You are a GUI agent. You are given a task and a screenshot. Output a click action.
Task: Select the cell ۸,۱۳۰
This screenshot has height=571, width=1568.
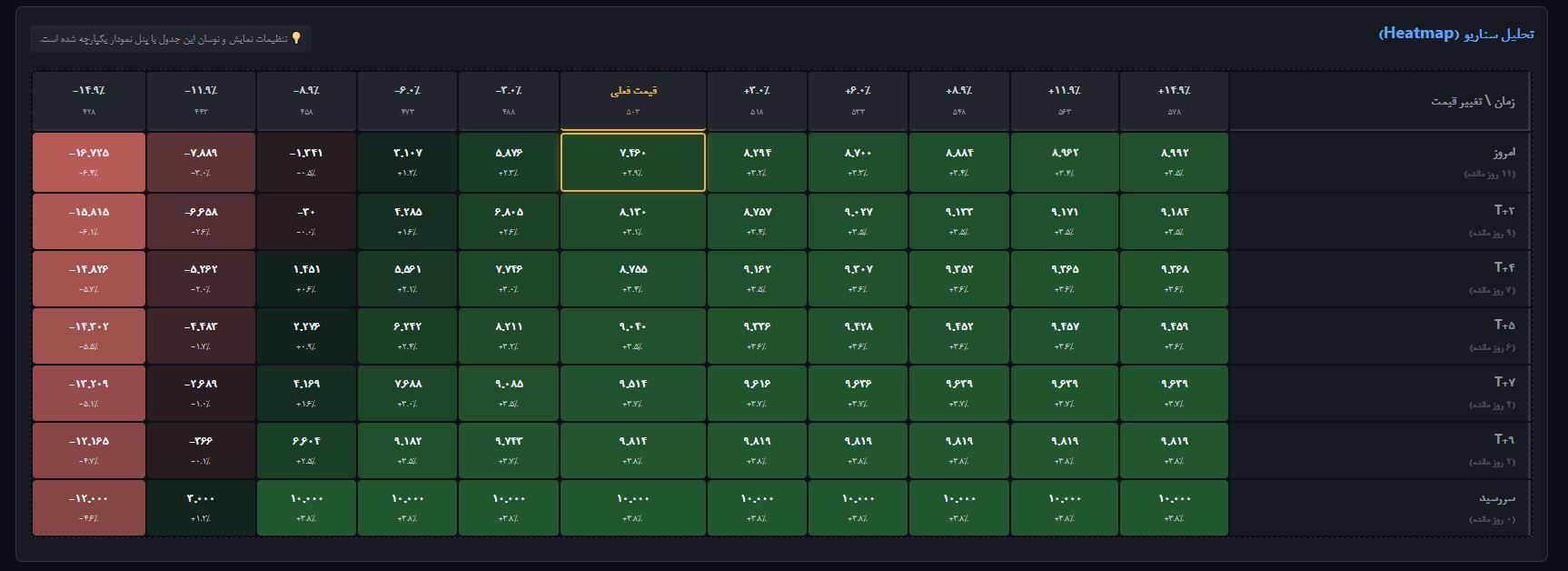tap(633, 221)
